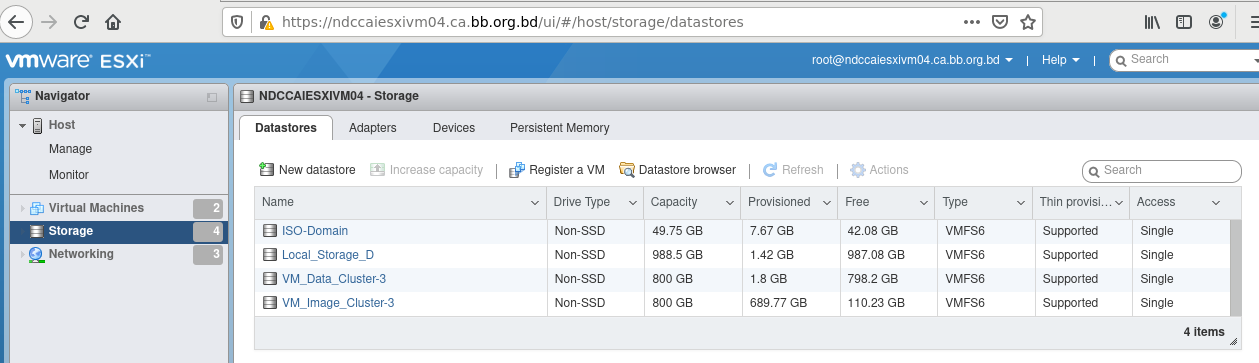Open Free column dropdown arrow
The height and width of the screenshot is (363, 1259).
tap(924, 203)
